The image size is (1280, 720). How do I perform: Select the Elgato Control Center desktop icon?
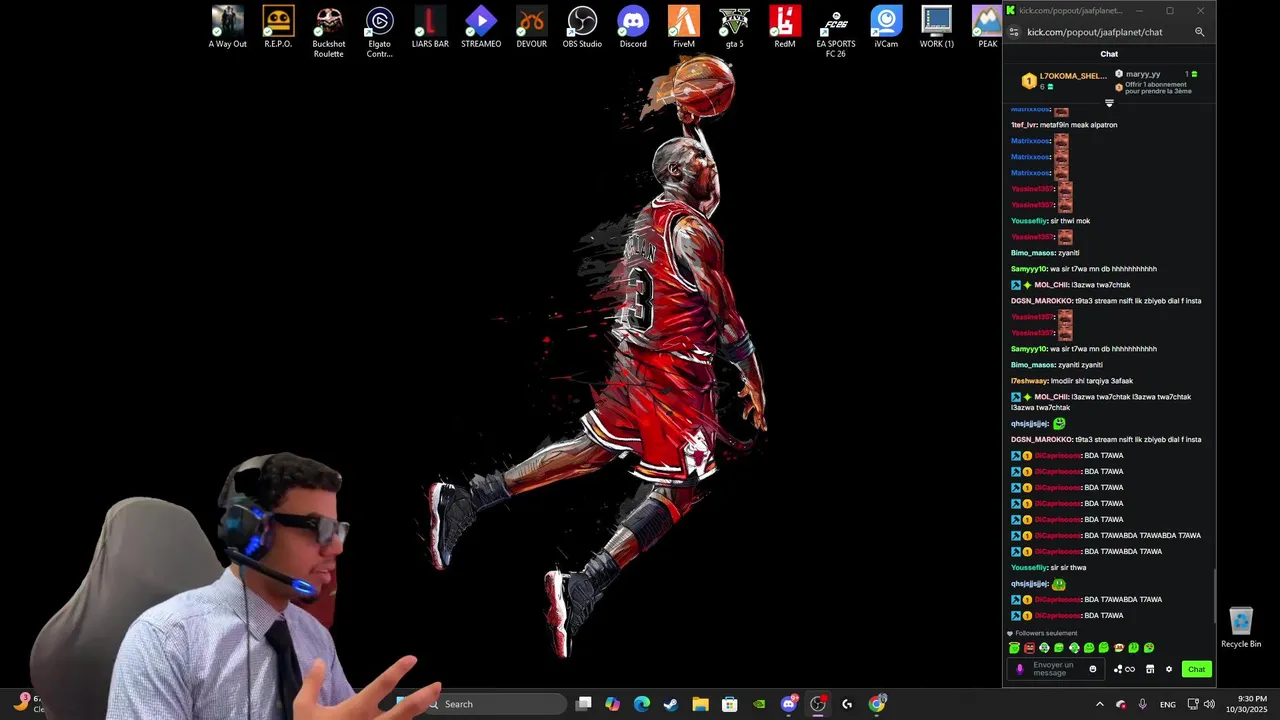tap(379, 32)
